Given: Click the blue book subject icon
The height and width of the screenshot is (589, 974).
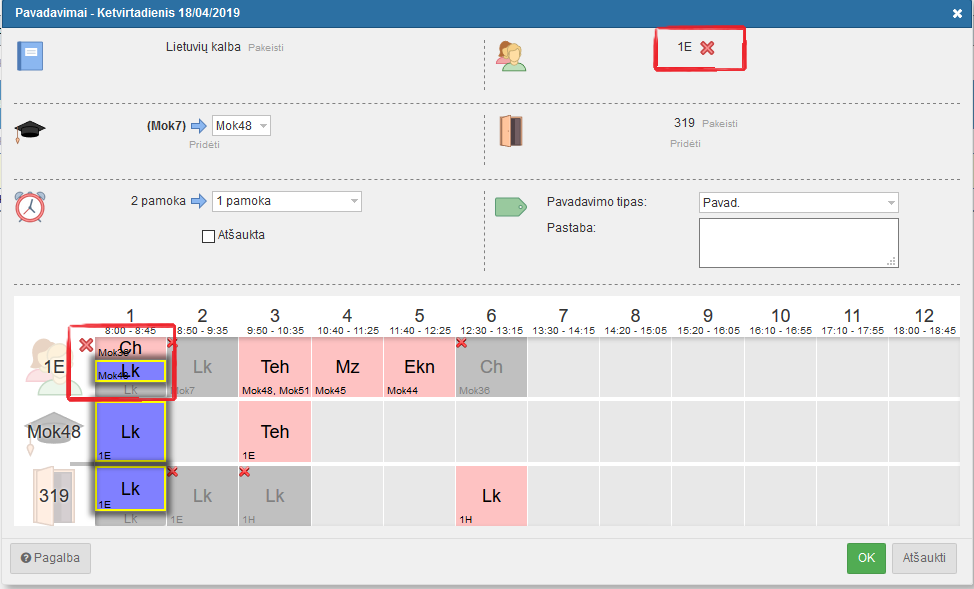Looking at the screenshot, I should click(x=30, y=56).
